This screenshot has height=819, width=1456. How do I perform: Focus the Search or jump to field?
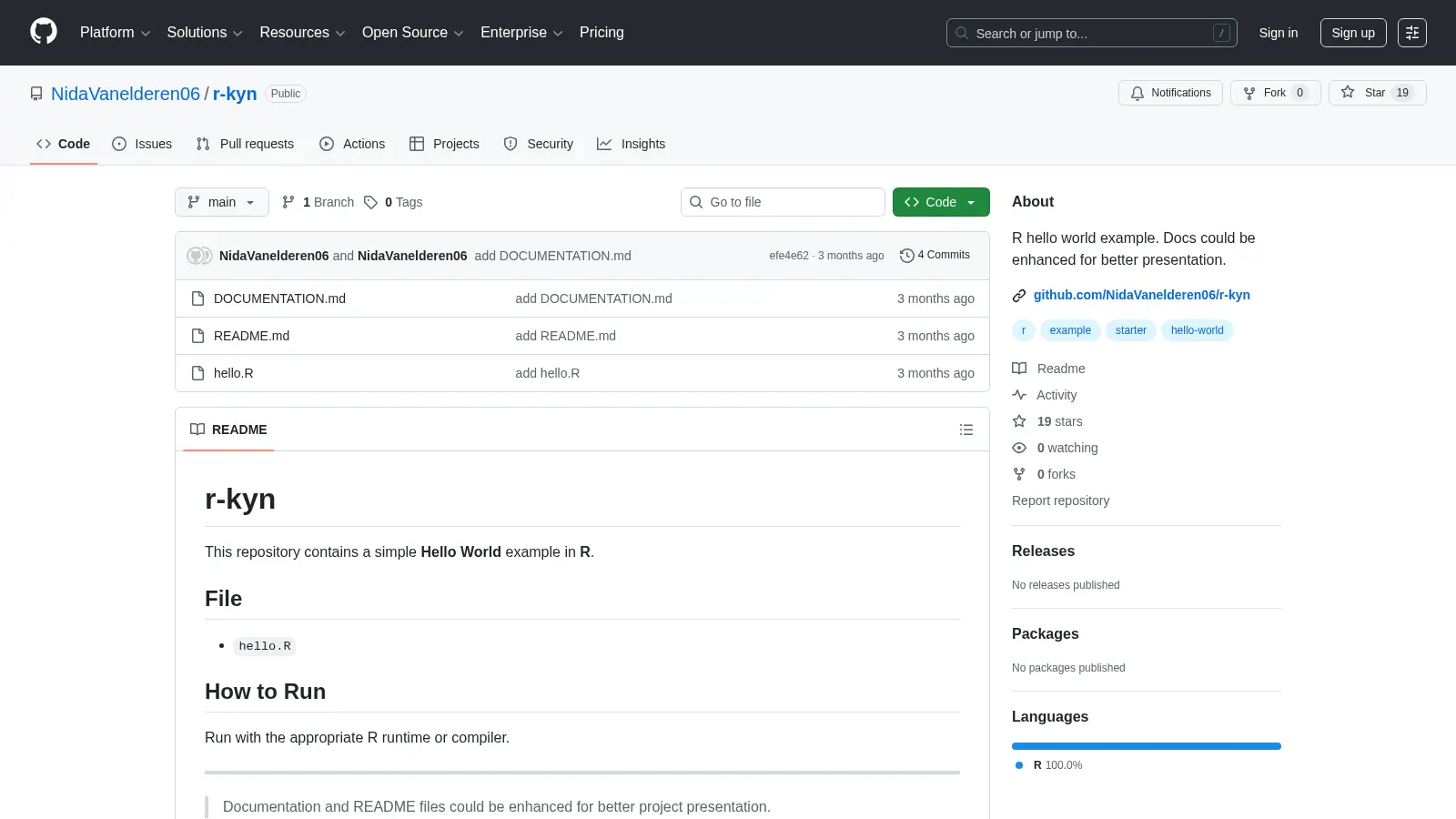pos(1092,33)
